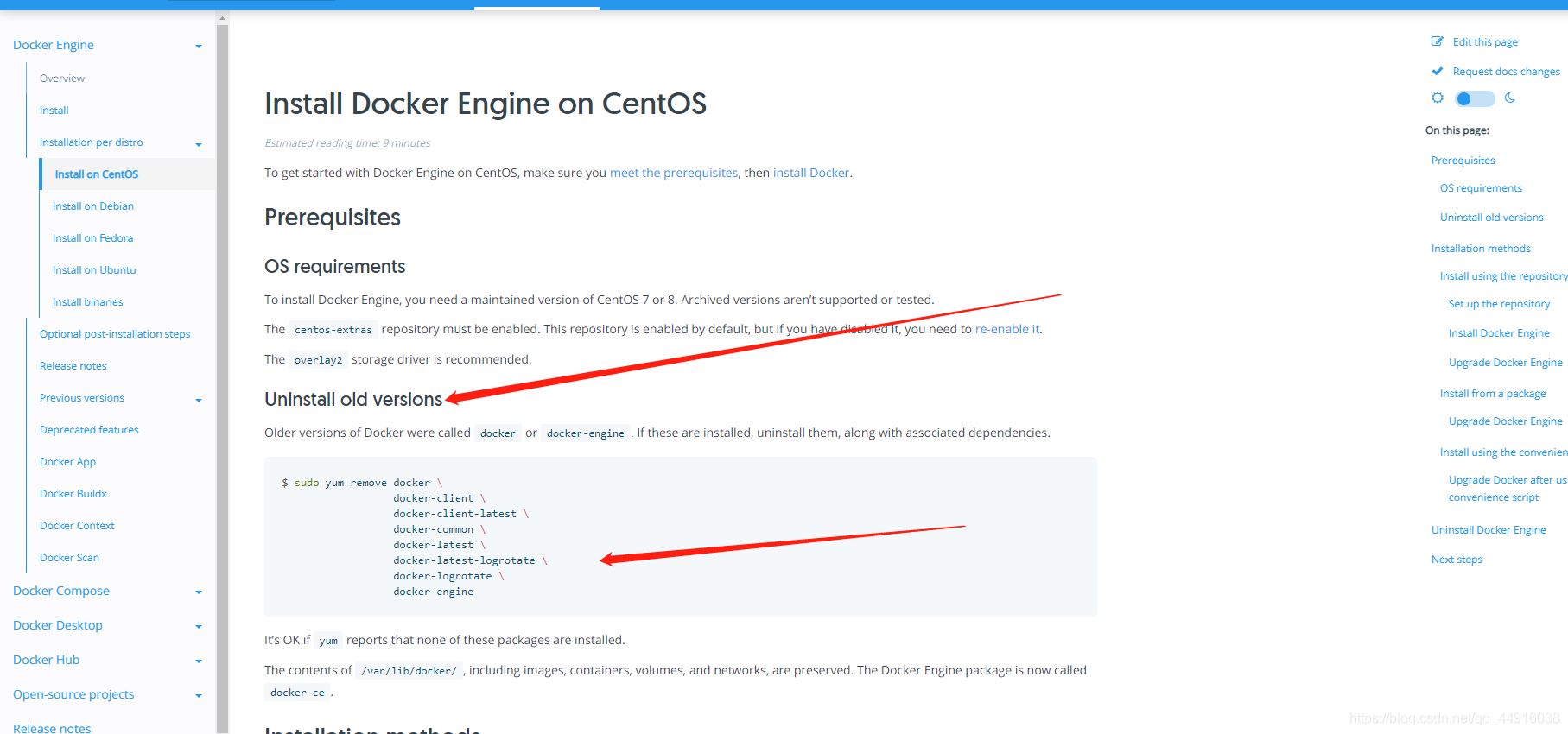Click the checkmark icon beside Request docs changes
This screenshot has width=1568, height=734.
coord(1437,71)
